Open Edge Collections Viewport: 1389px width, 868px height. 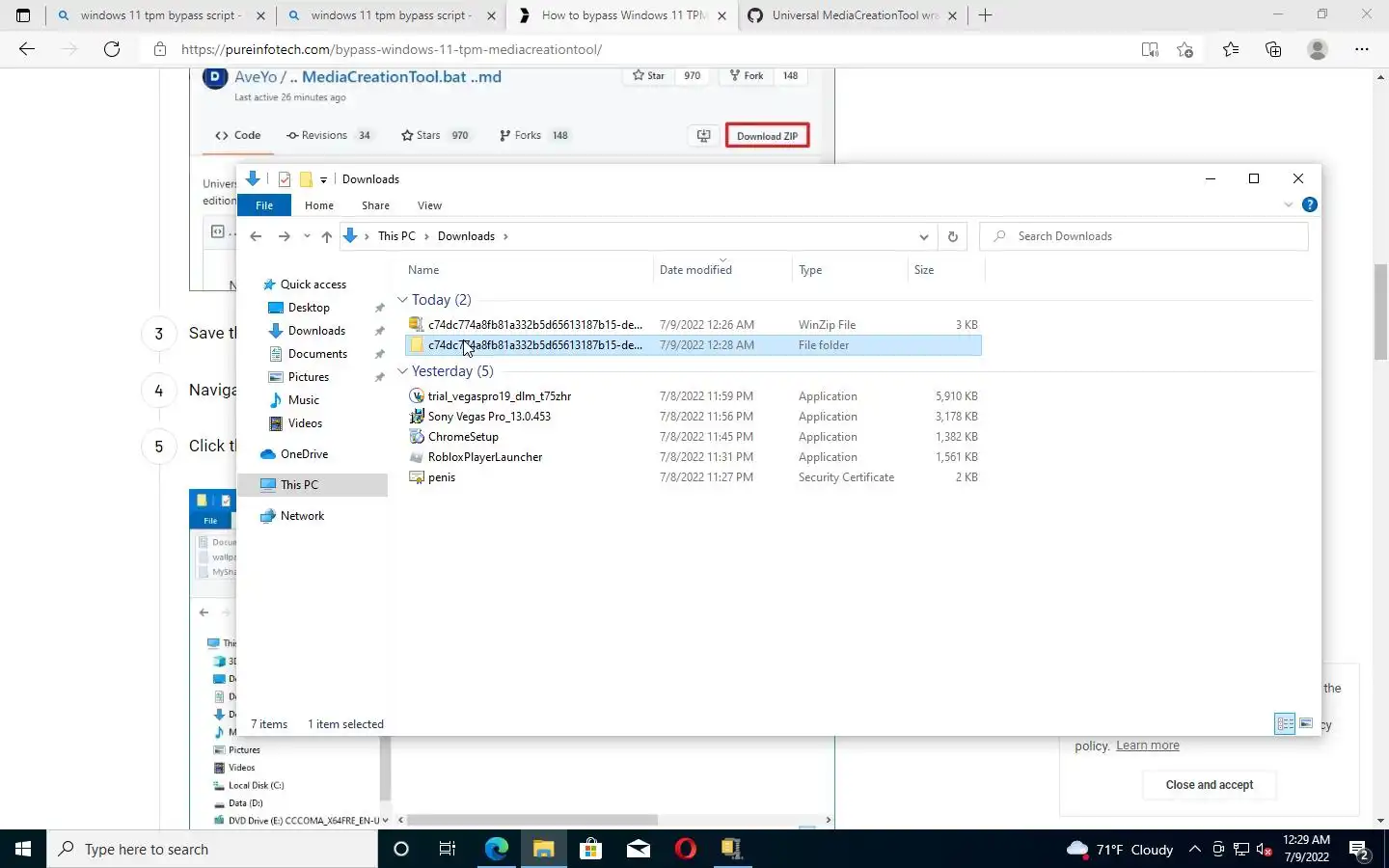(x=1273, y=49)
